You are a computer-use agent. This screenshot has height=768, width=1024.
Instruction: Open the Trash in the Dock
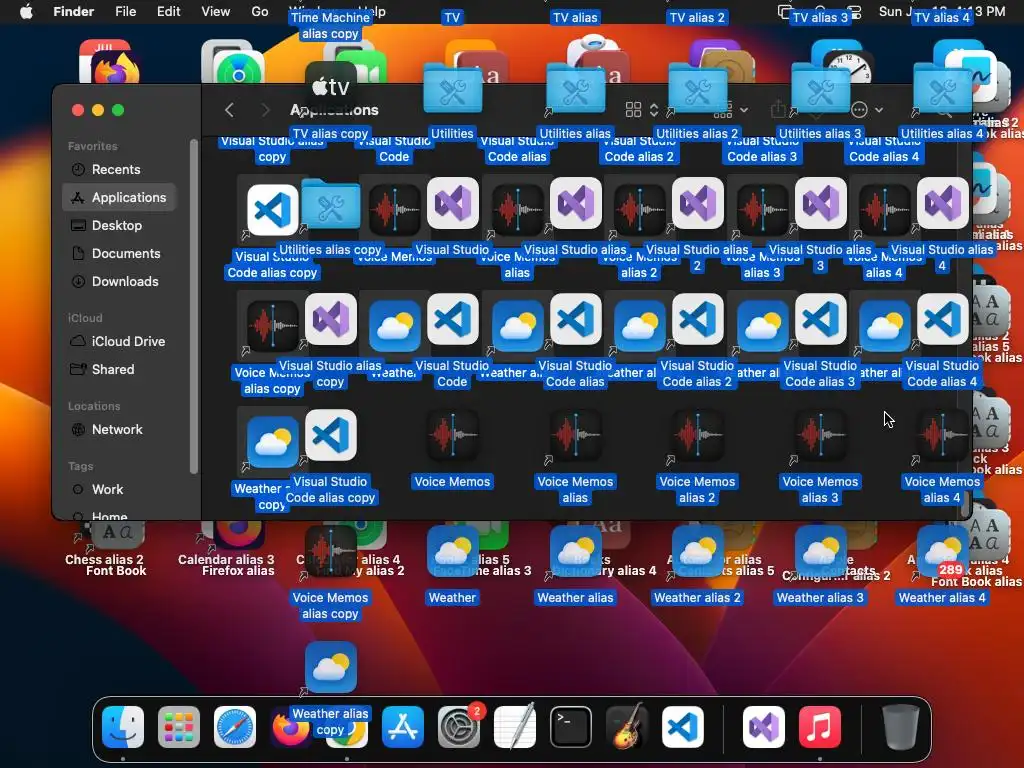coord(901,727)
